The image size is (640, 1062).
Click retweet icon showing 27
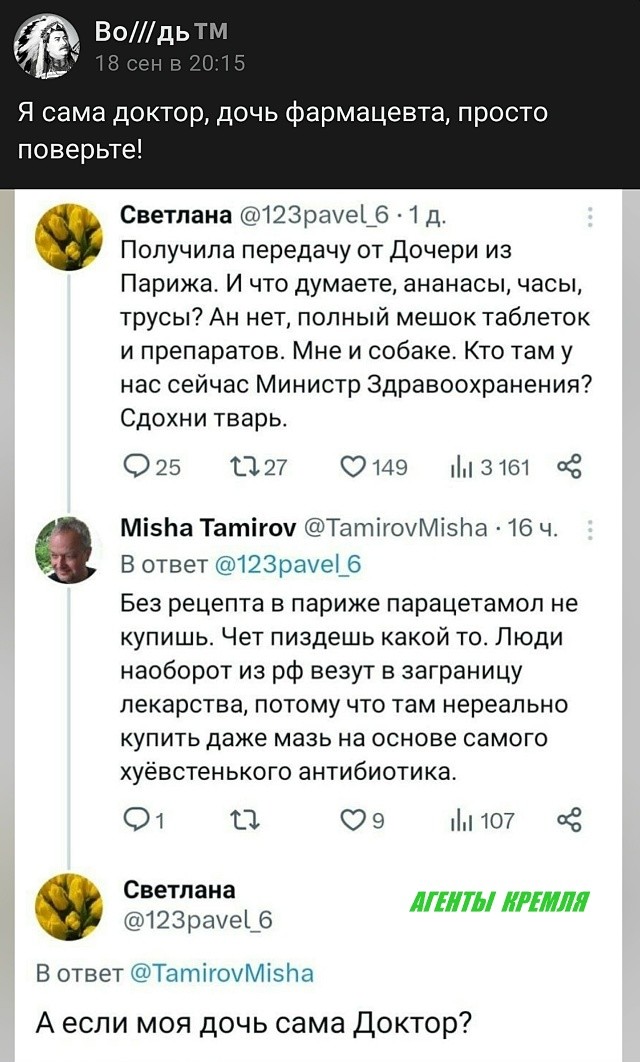tap(243, 467)
